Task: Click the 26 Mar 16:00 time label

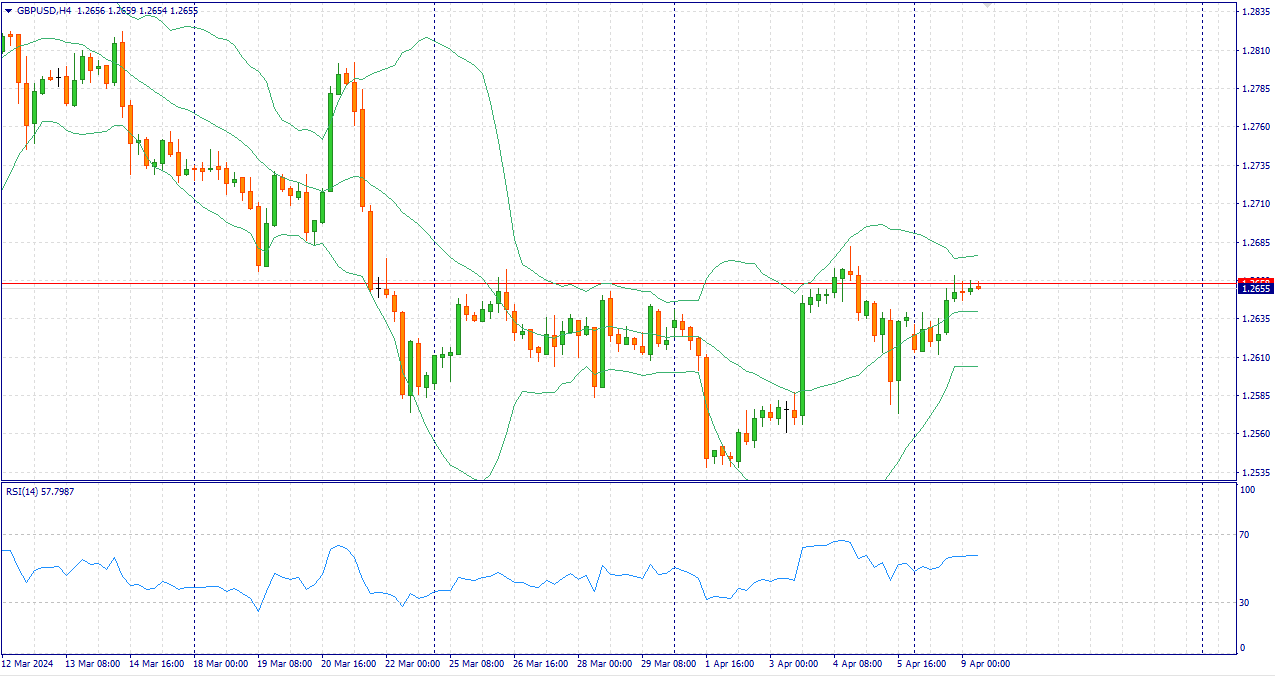Action: pos(540,663)
